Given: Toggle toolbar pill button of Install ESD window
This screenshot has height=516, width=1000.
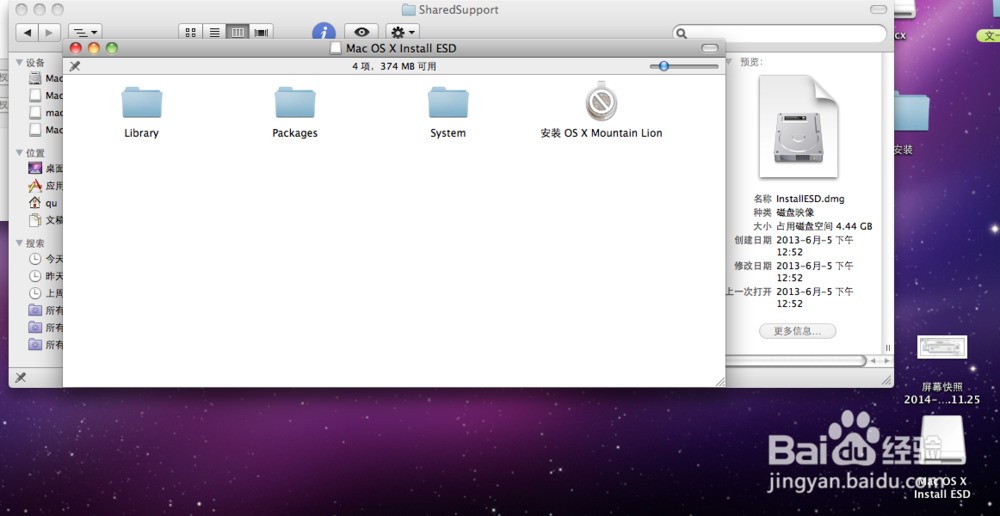Looking at the screenshot, I should 709,48.
